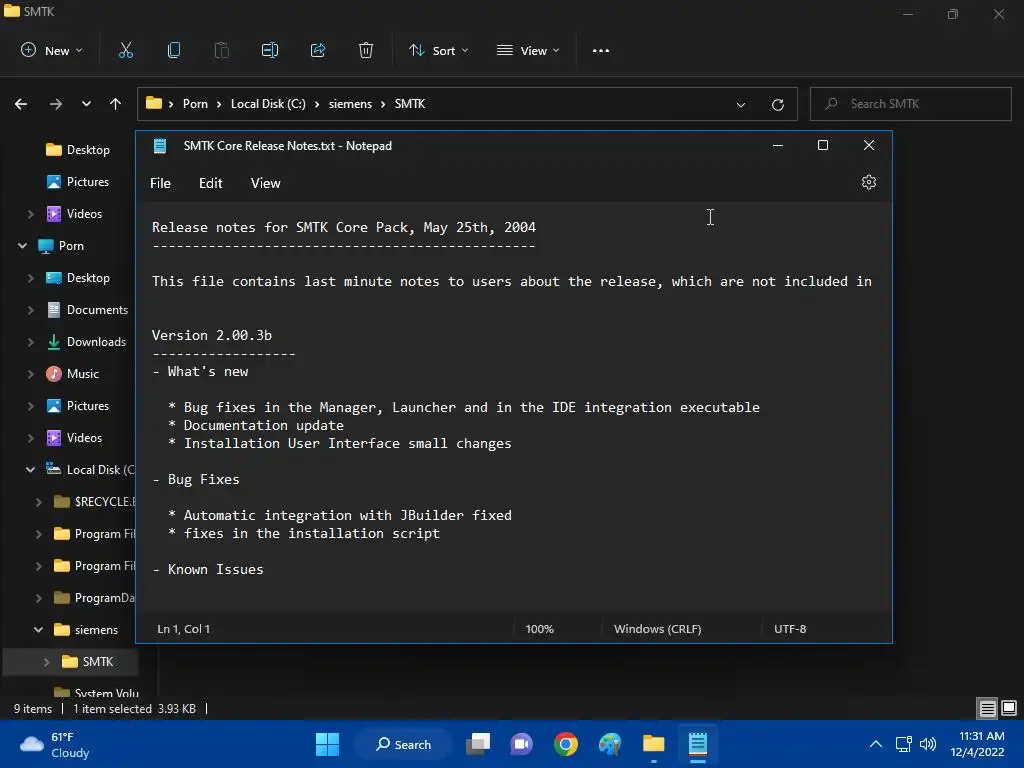The width and height of the screenshot is (1024, 768).
Task: Open the Windows Start menu
Action: (327, 744)
